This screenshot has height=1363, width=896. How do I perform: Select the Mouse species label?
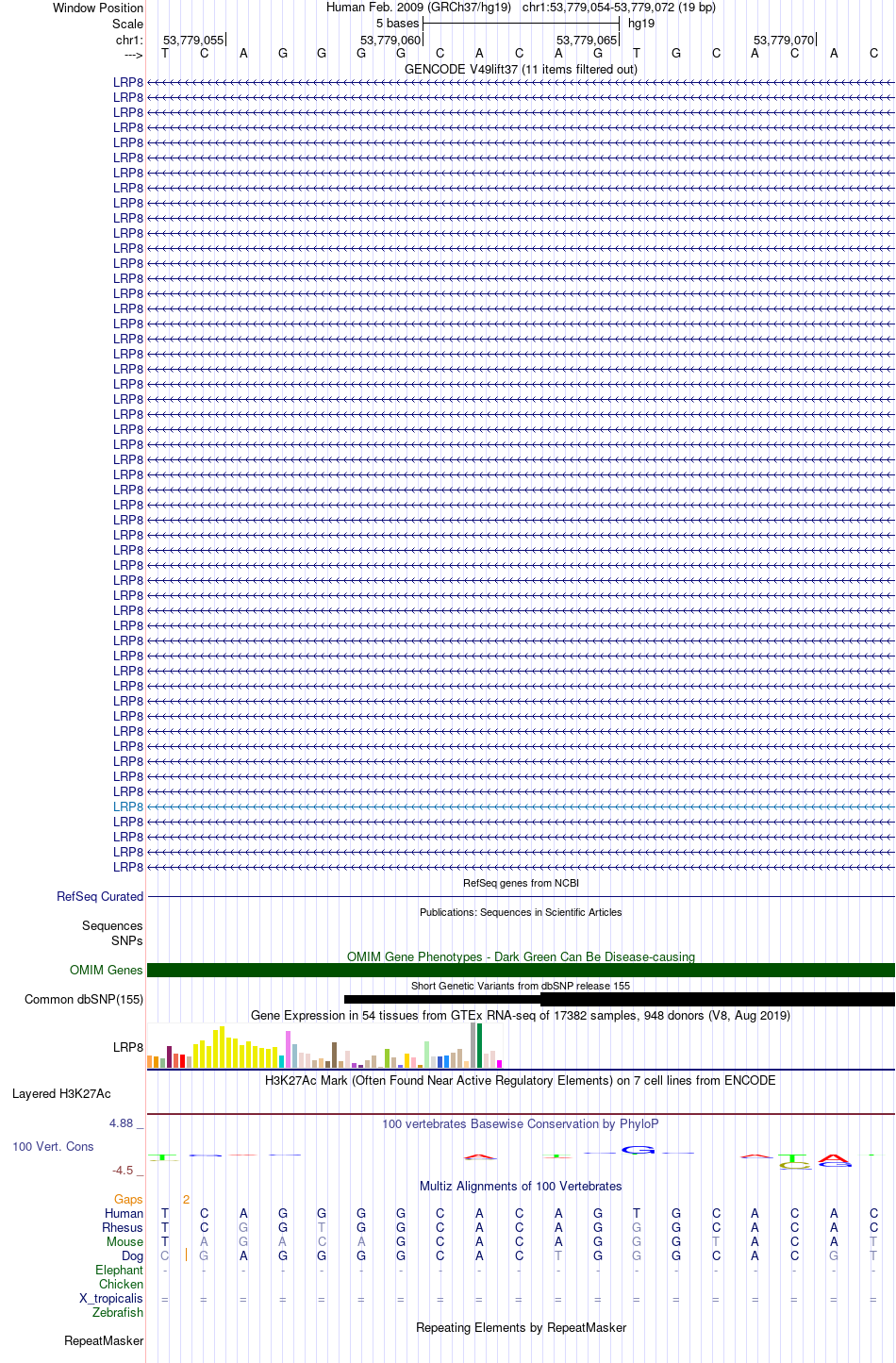[x=125, y=1242]
